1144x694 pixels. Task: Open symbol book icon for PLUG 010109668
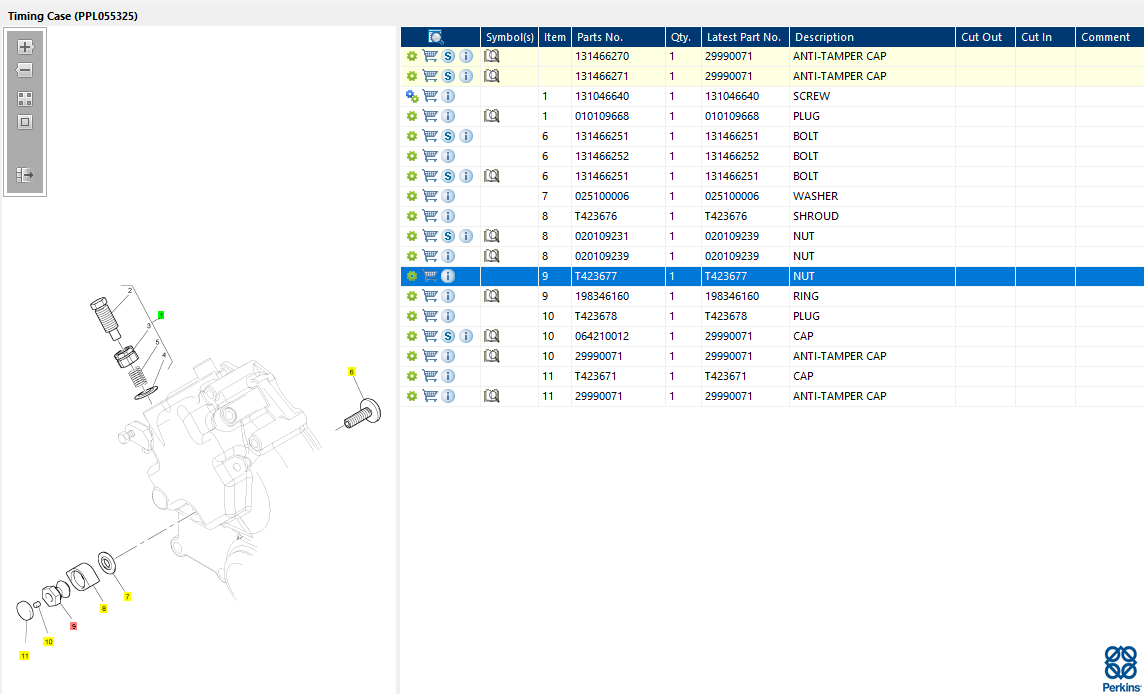click(492, 116)
